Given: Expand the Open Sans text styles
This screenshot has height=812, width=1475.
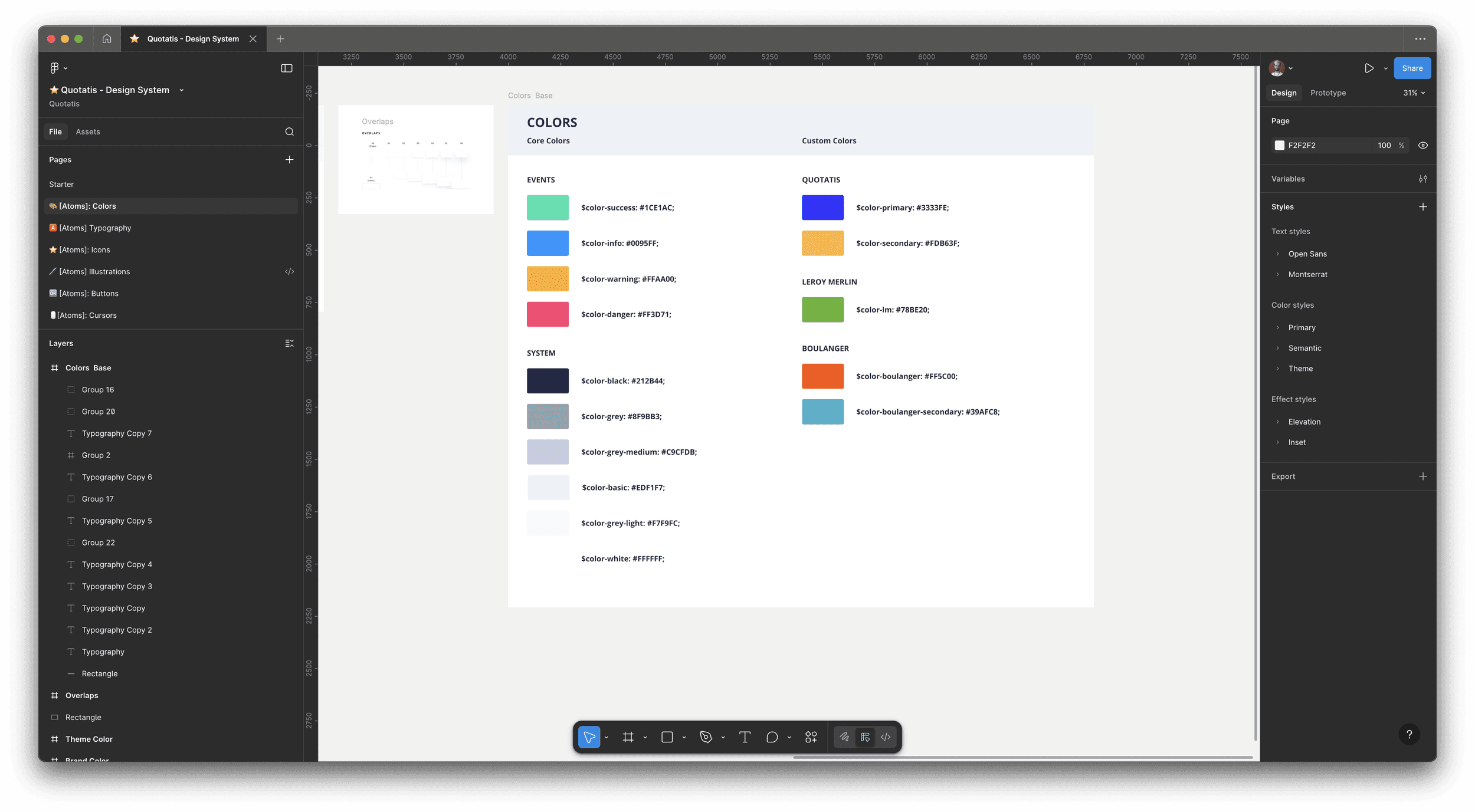Looking at the screenshot, I should coord(1278,254).
